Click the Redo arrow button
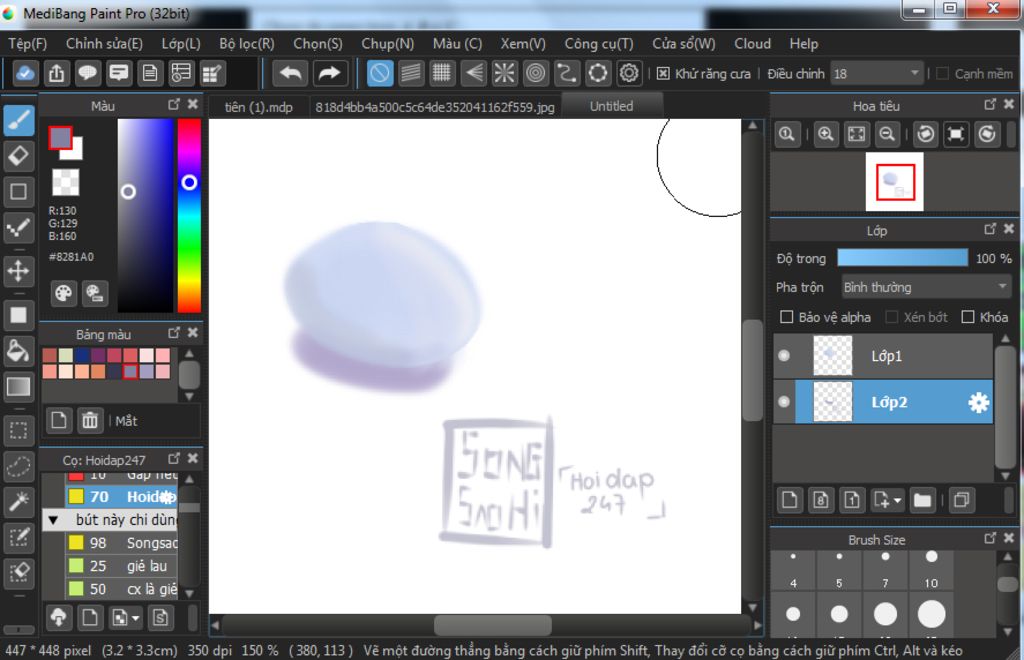 click(329, 73)
